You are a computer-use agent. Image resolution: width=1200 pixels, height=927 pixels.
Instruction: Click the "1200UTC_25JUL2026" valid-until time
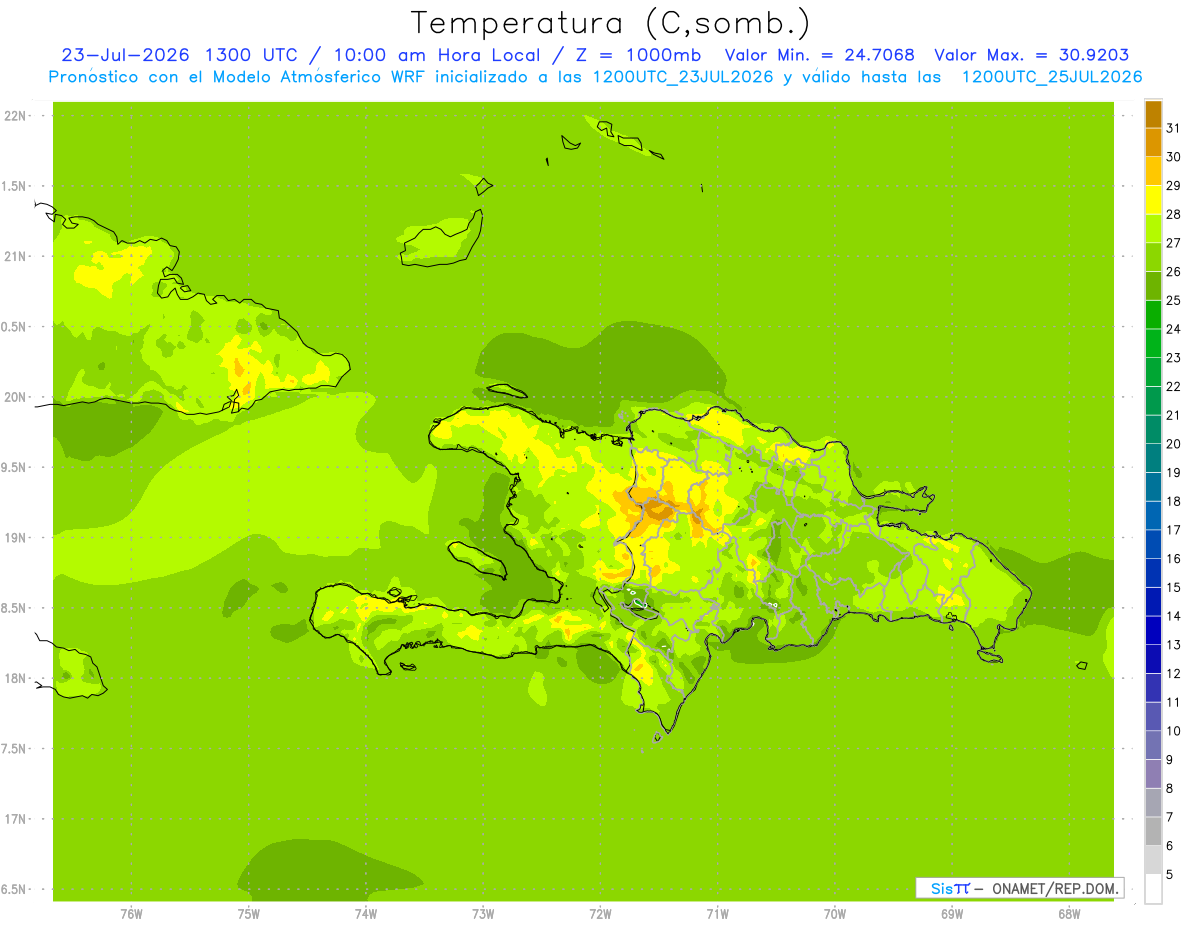tap(1052, 77)
